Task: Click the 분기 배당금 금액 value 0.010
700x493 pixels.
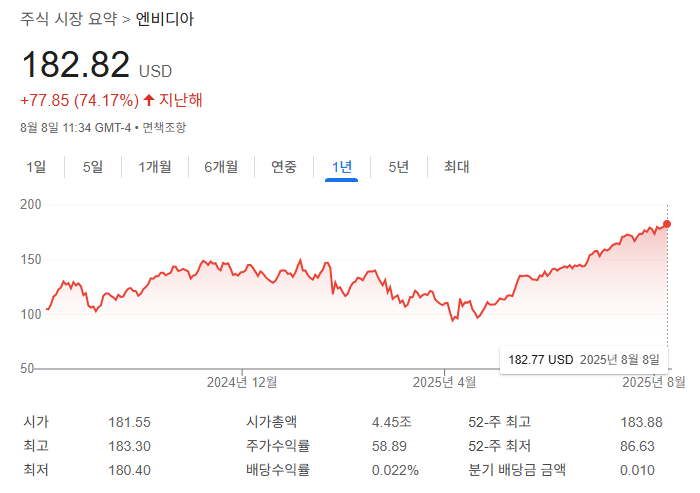Action: (x=637, y=470)
